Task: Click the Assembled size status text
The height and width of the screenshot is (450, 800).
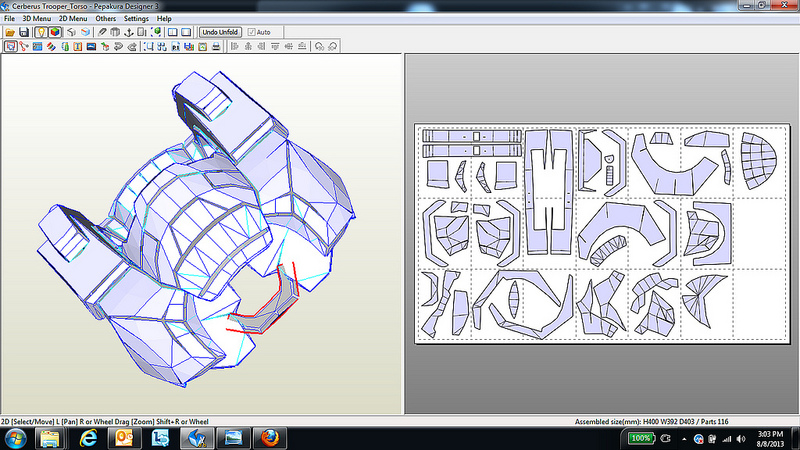Action: pyautogui.click(x=652, y=421)
